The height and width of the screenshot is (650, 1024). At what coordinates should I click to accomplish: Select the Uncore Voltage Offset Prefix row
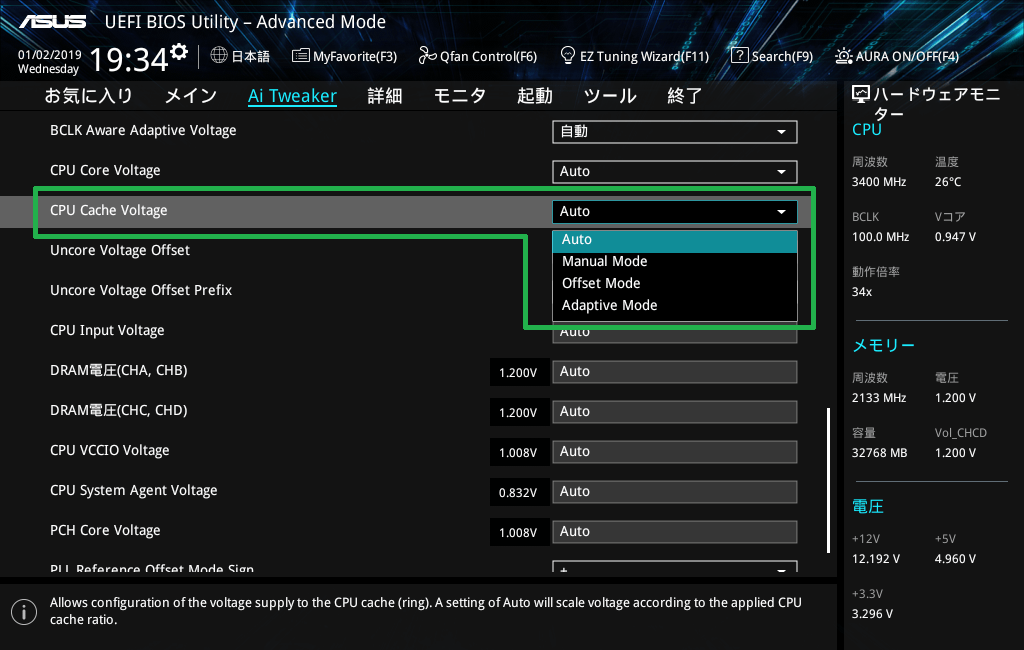point(141,290)
